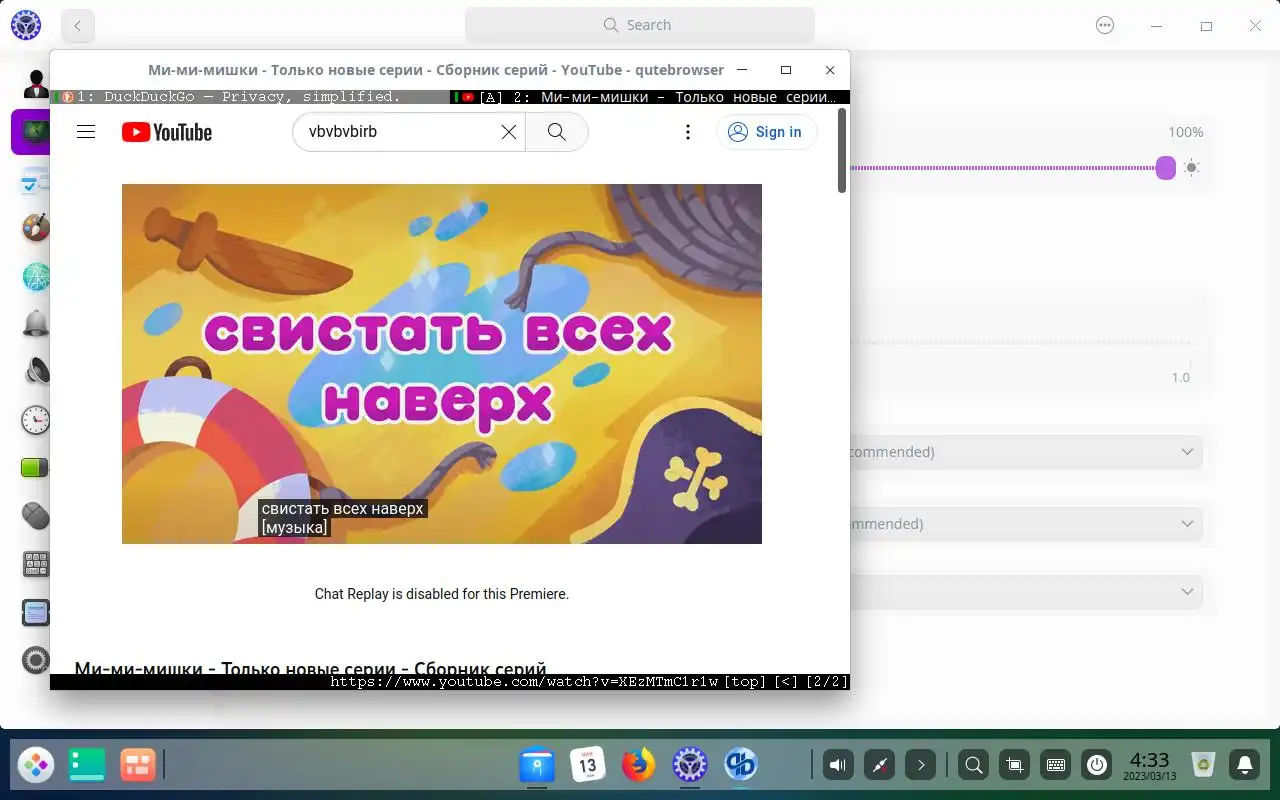Screen dimensions: 1280x800
Task: Click the qutebrowser status bar URL
Action: [x=524, y=682]
